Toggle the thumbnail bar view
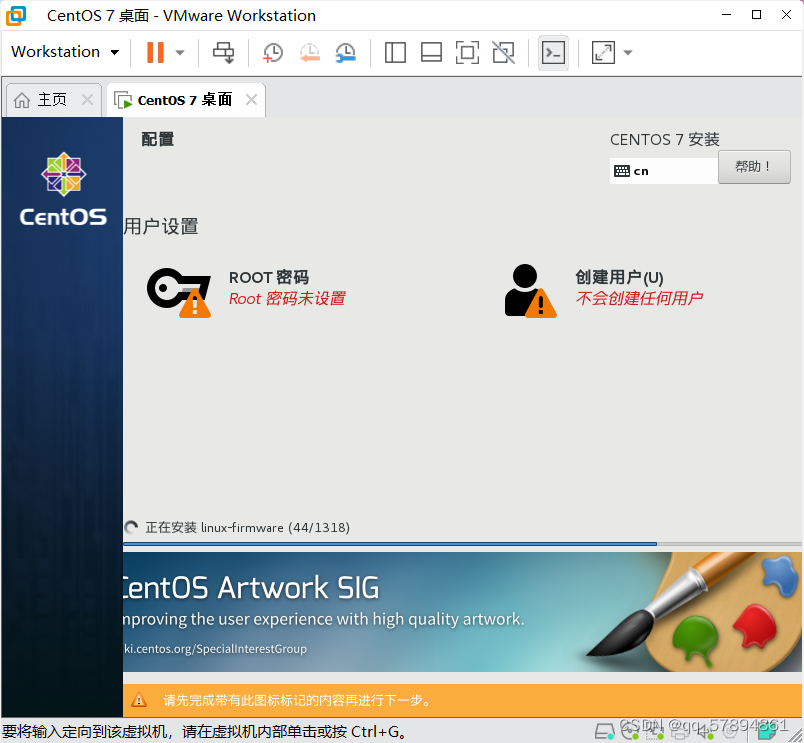 point(431,52)
